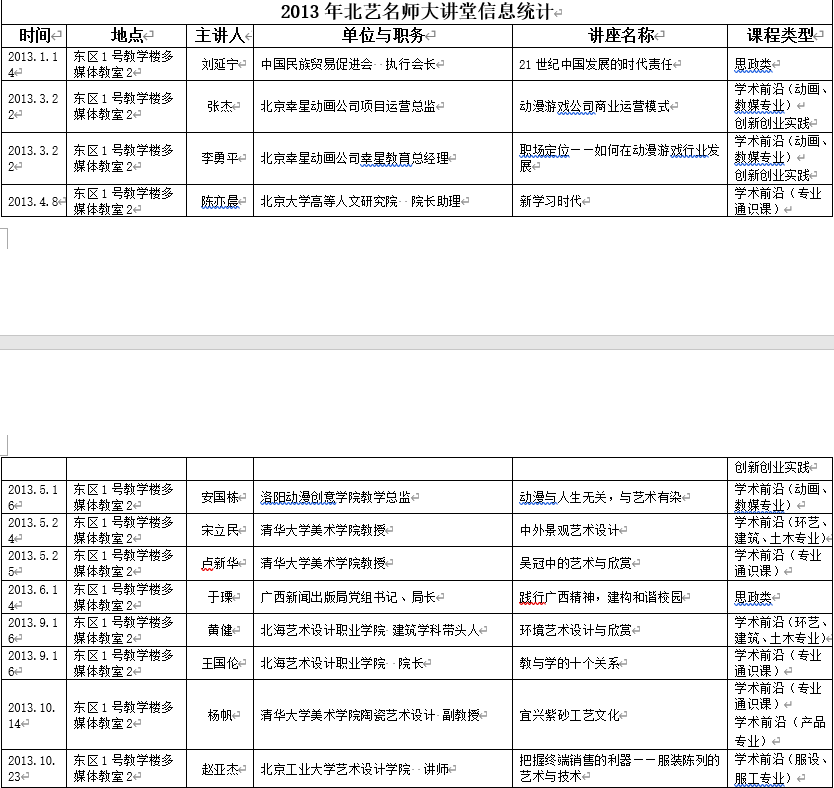This screenshot has height=788, width=834.
Task: Select the 动漫游戏公司商业运营模式 cell
Action: click(x=594, y=107)
